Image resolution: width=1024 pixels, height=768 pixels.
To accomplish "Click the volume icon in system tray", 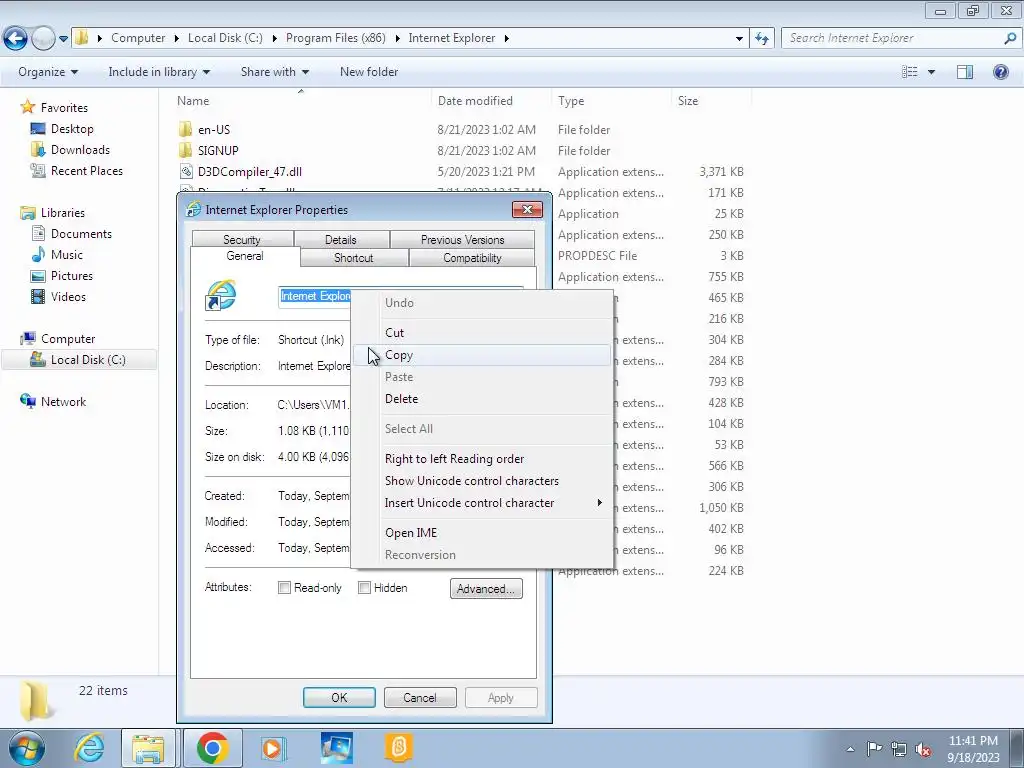I will [923, 750].
